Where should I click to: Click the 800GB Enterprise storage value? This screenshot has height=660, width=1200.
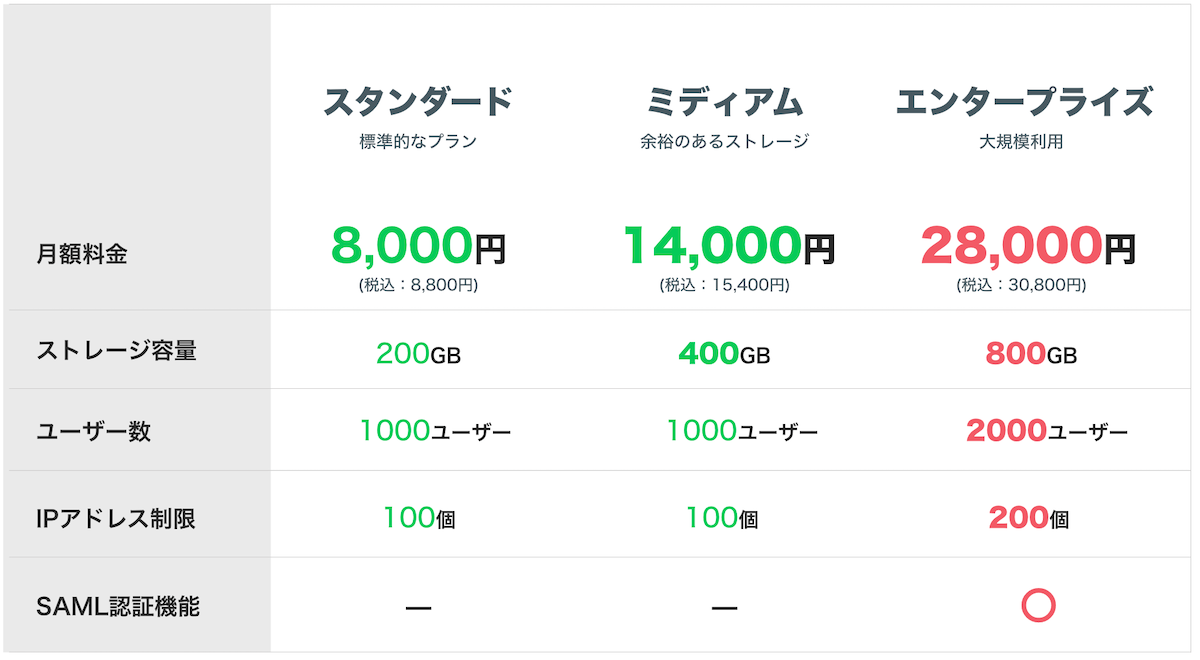pos(1030,353)
